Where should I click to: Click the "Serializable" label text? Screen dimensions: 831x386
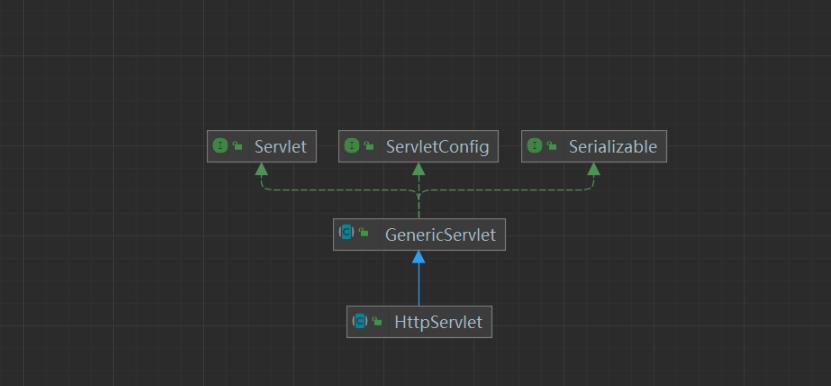click(x=613, y=147)
